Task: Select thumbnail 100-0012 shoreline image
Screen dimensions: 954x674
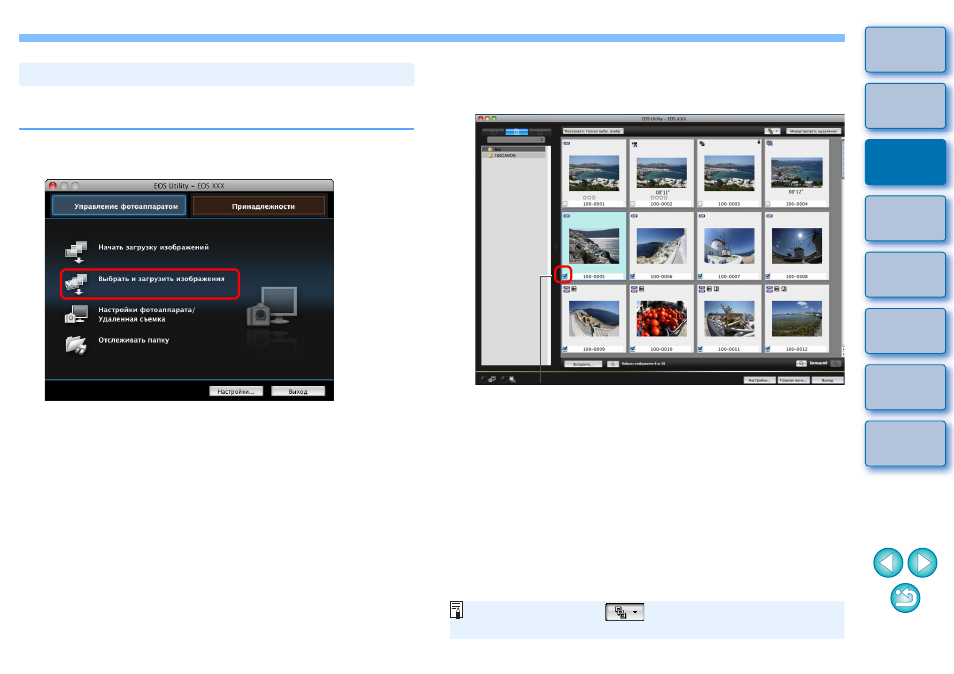Action: click(x=796, y=319)
